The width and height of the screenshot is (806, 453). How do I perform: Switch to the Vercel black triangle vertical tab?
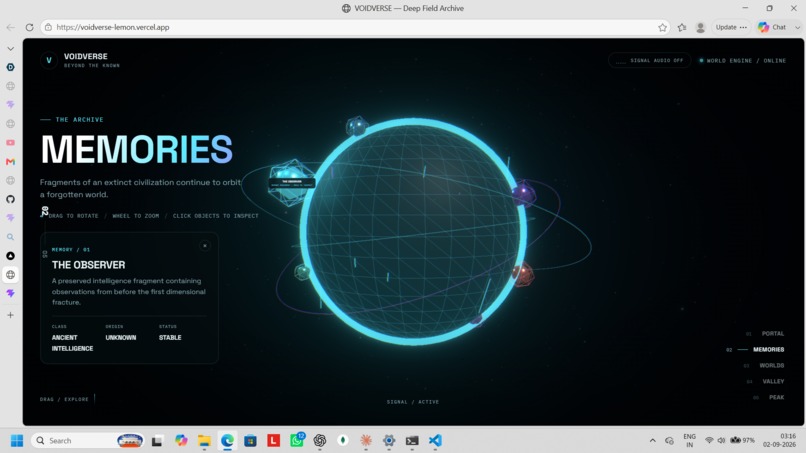(10, 256)
